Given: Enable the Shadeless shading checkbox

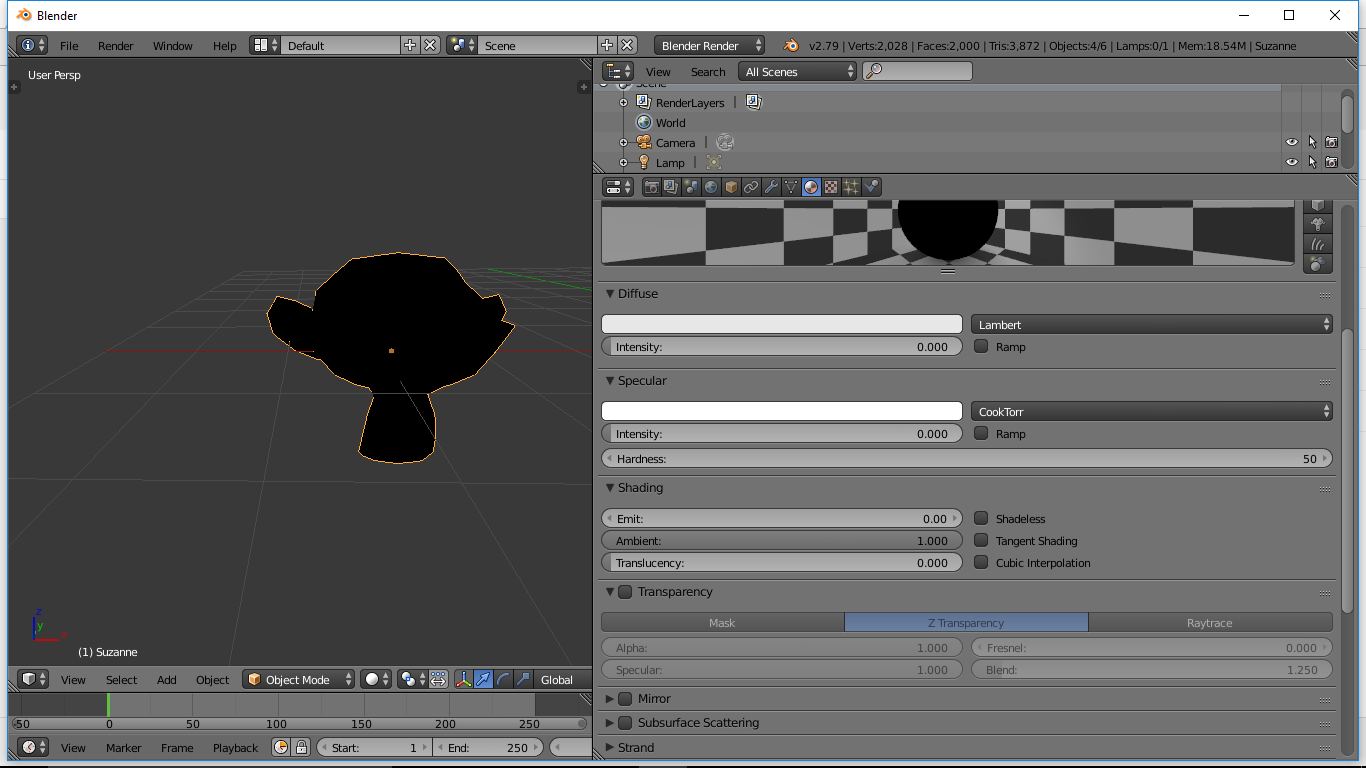Looking at the screenshot, I should (981, 518).
